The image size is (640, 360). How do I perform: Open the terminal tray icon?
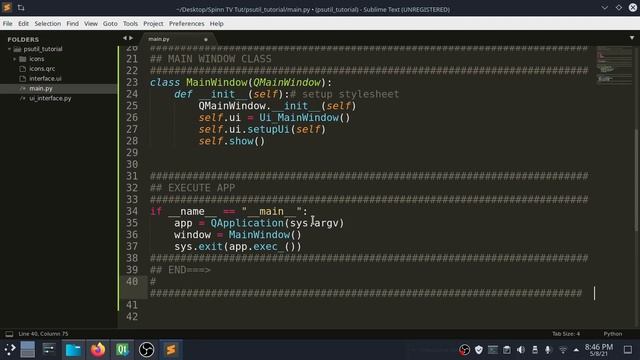coord(493,350)
